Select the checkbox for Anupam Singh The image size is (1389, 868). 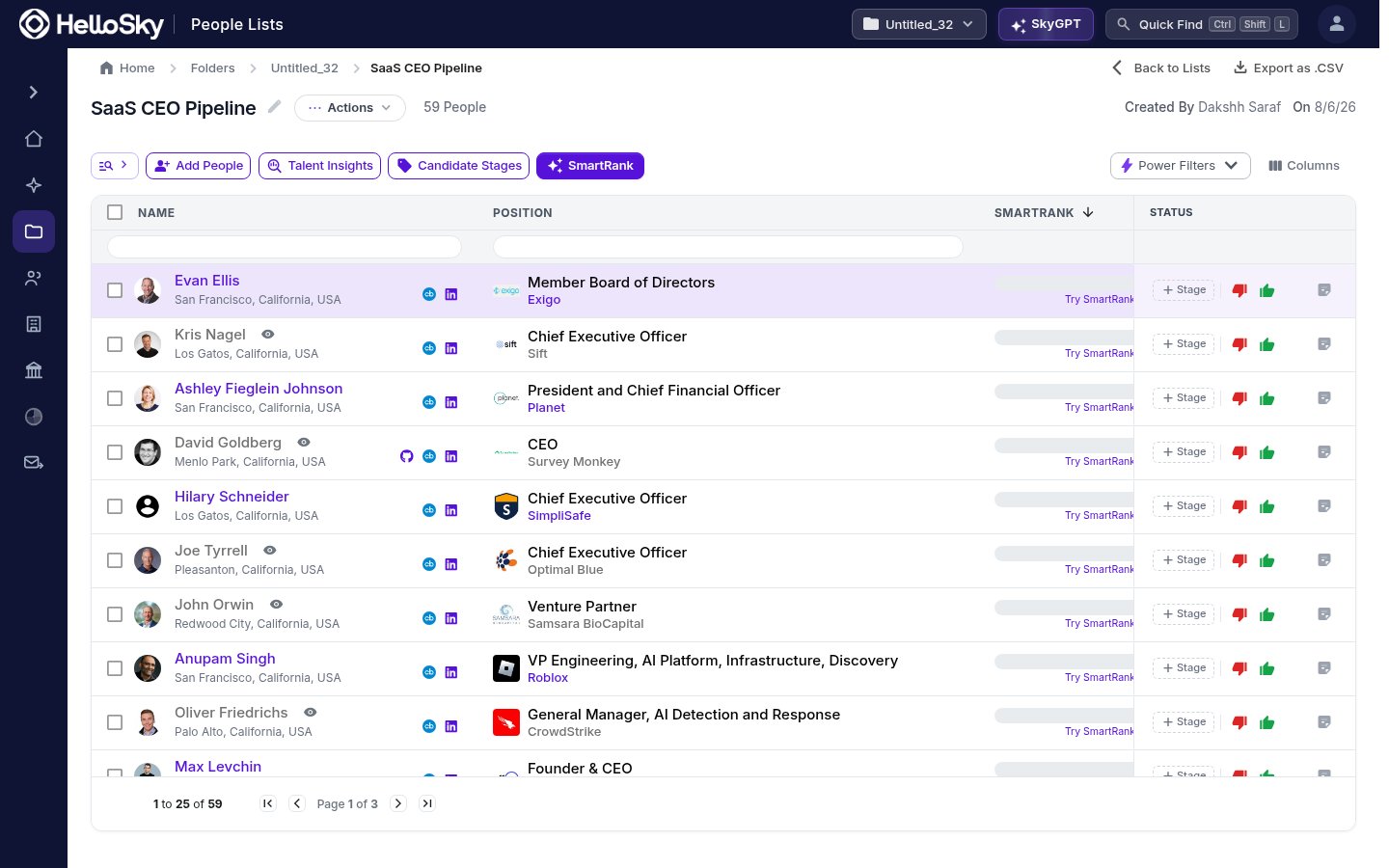[115, 668]
